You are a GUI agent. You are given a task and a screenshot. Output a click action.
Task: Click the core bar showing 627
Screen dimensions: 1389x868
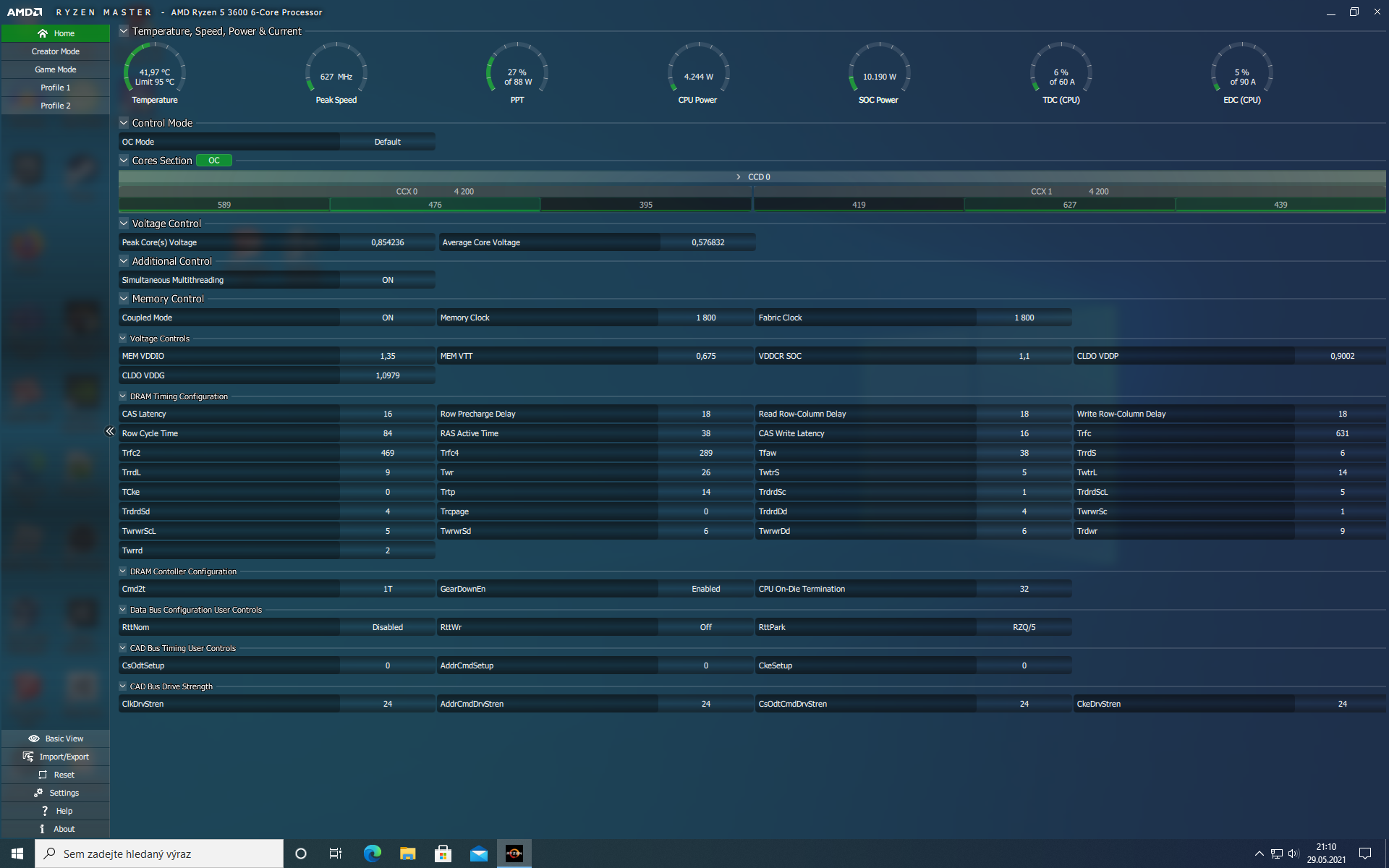(1069, 205)
